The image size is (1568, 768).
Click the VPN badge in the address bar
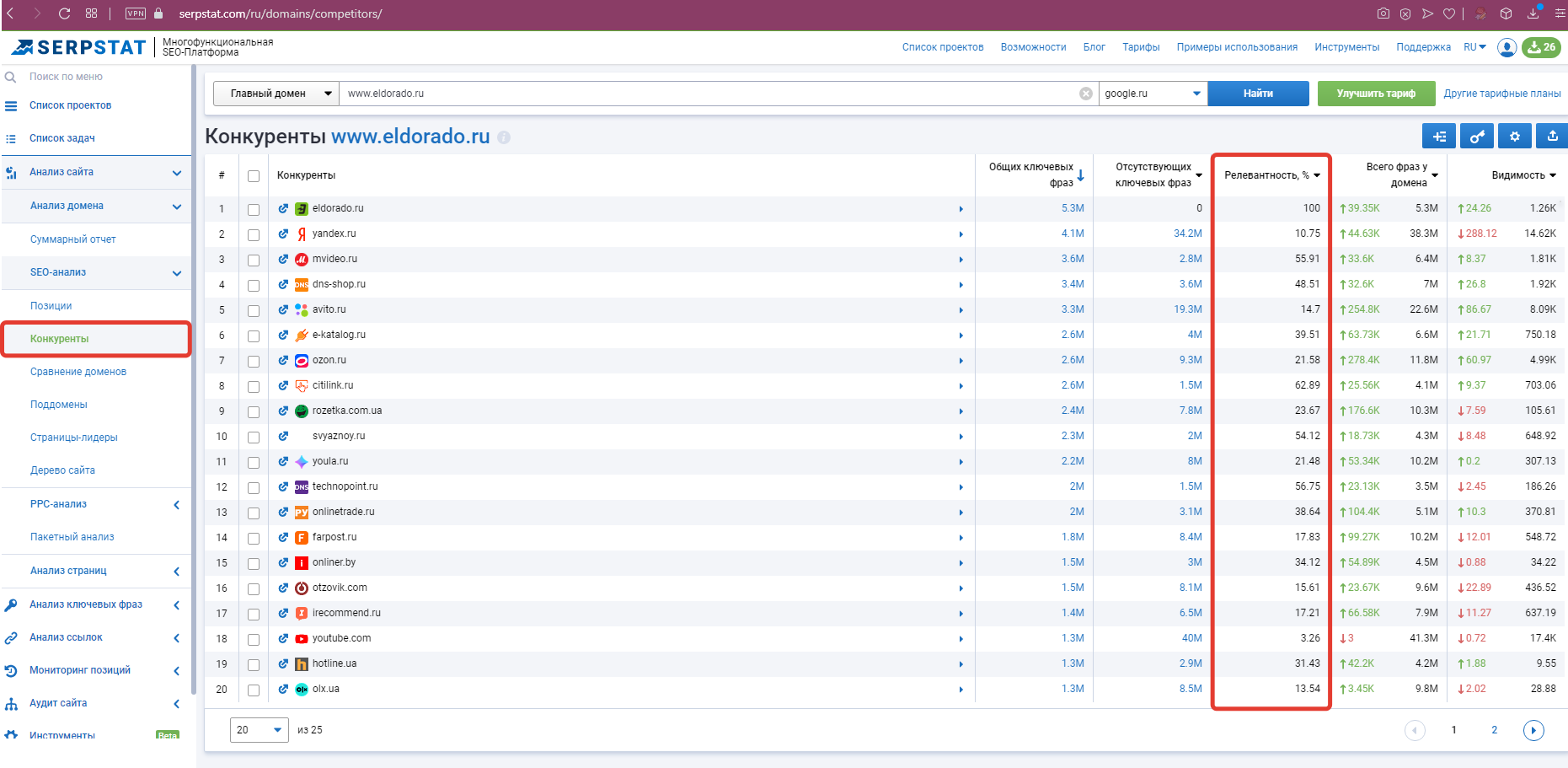(x=135, y=13)
